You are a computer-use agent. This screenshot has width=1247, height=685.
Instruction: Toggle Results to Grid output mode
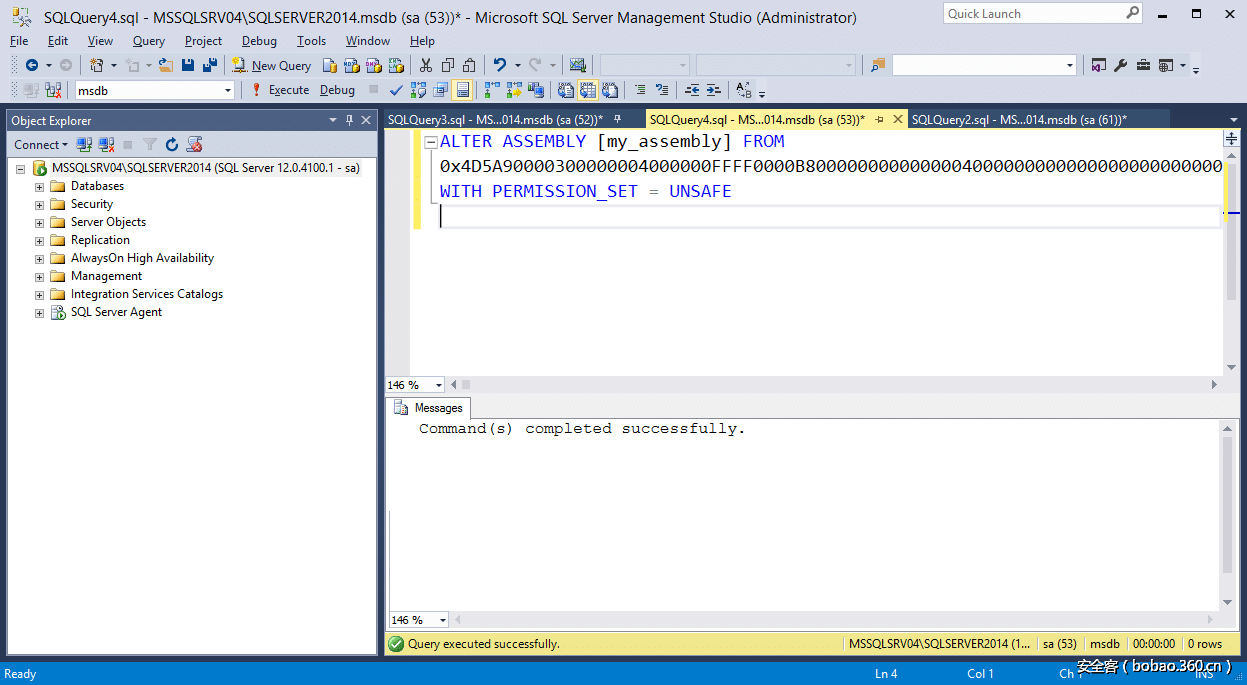[x=587, y=90]
